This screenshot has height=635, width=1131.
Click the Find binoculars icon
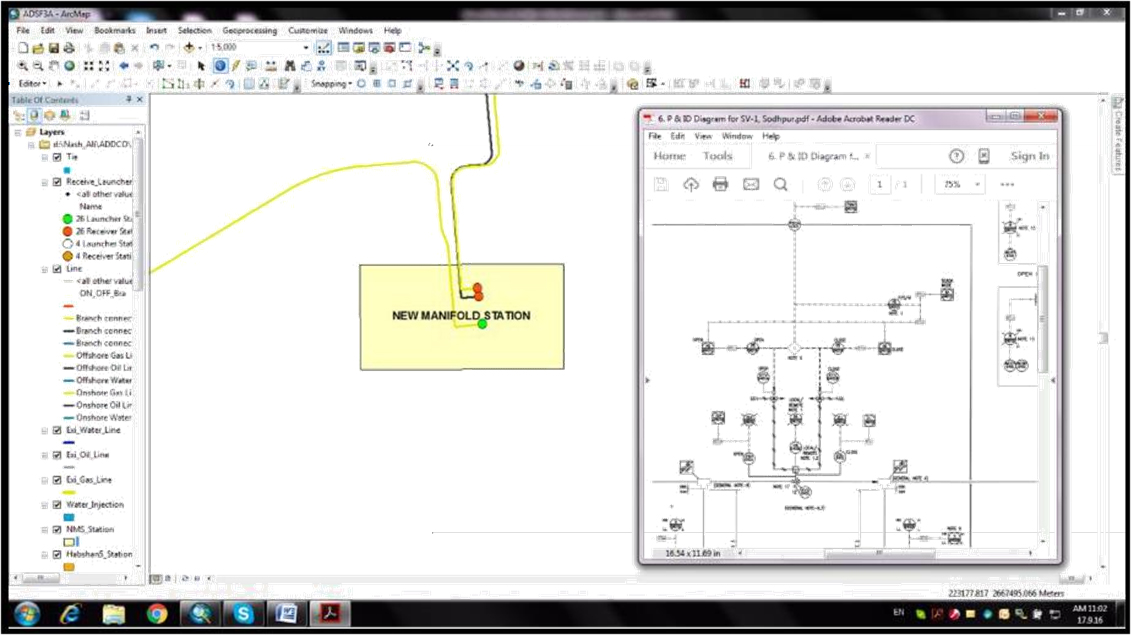pyautogui.click(x=289, y=66)
